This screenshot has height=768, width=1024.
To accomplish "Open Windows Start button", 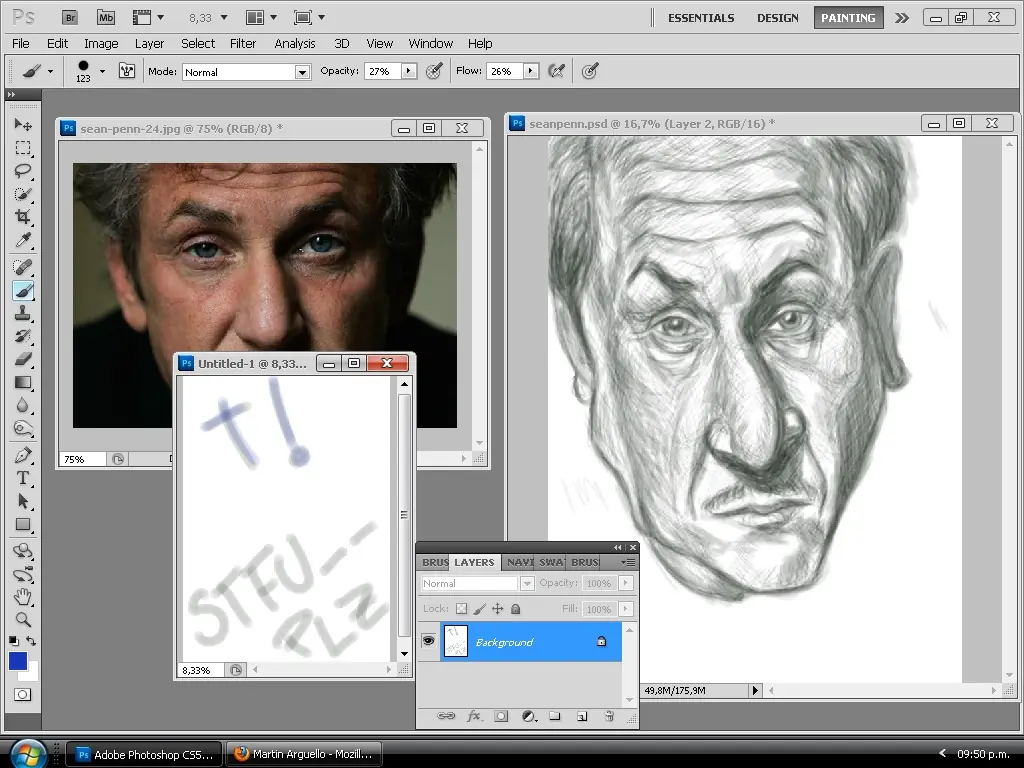I will coord(27,754).
